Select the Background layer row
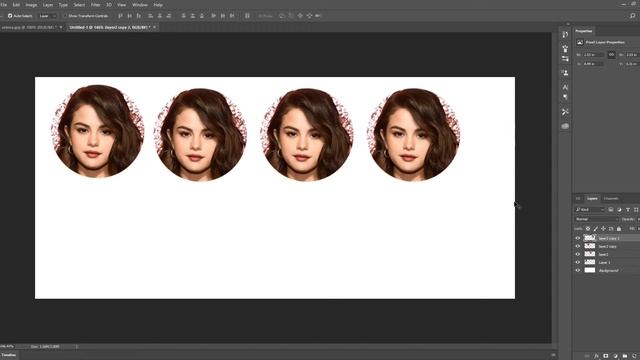This screenshot has width=640, height=360. [x=607, y=271]
